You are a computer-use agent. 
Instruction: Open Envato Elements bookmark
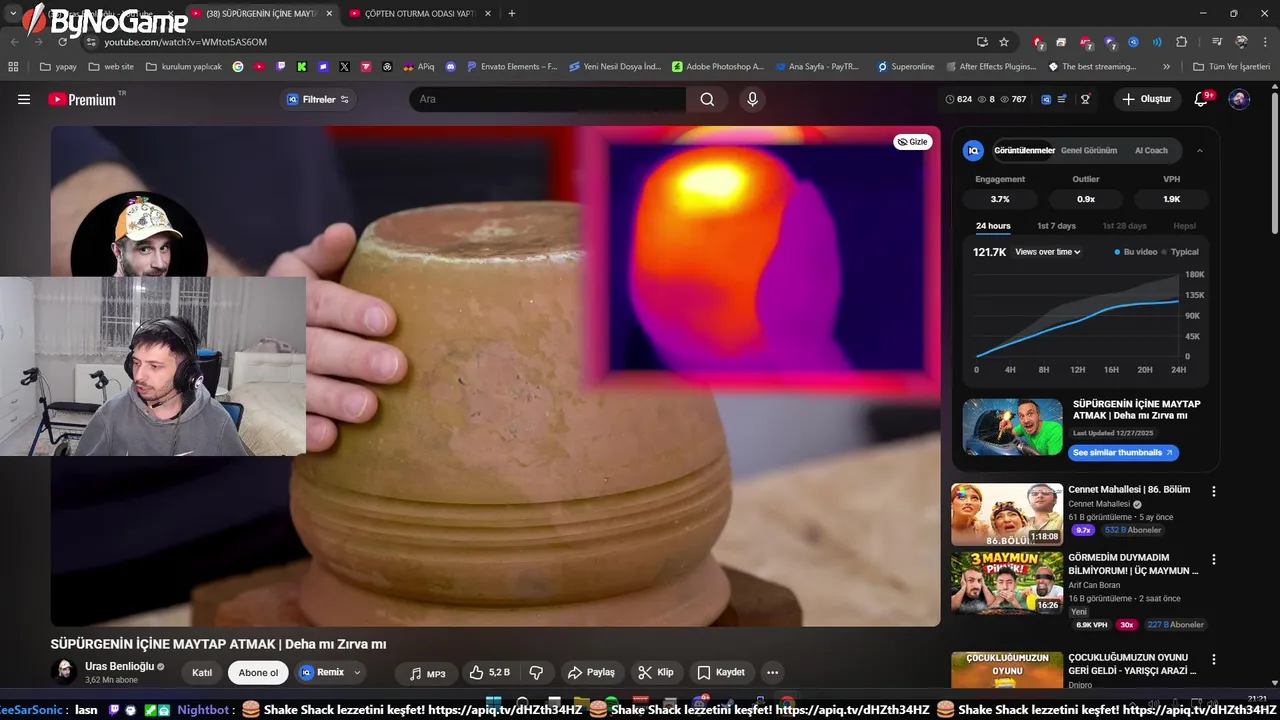(511, 67)
